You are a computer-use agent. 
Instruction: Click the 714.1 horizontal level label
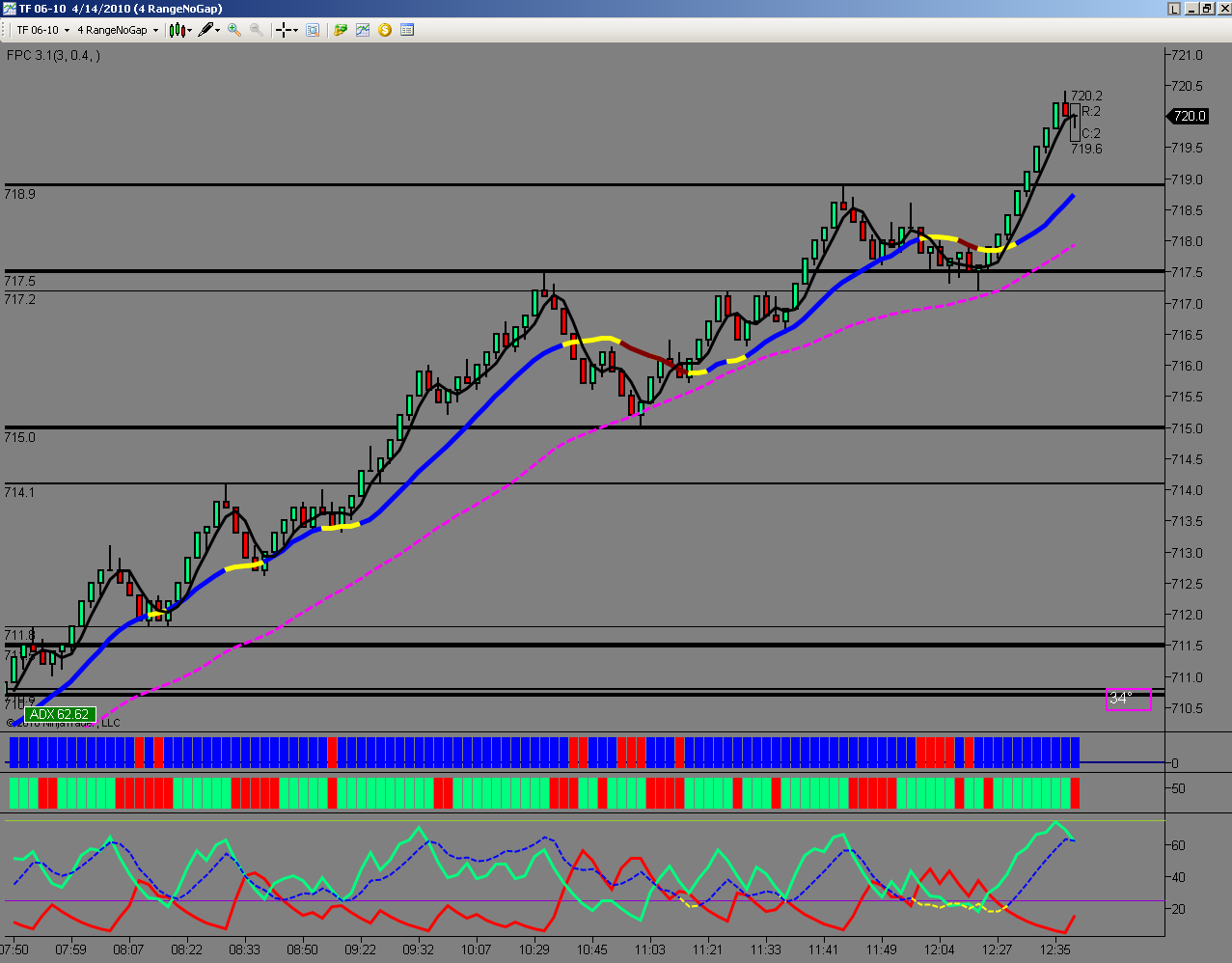click(x=19, y=492)
